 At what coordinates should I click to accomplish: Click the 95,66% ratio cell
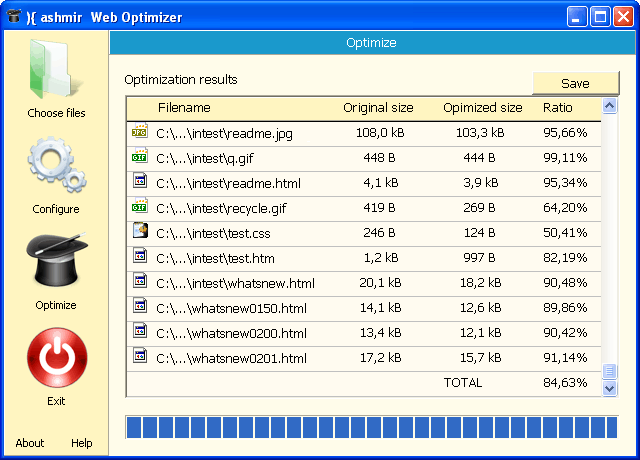point(565,133)
